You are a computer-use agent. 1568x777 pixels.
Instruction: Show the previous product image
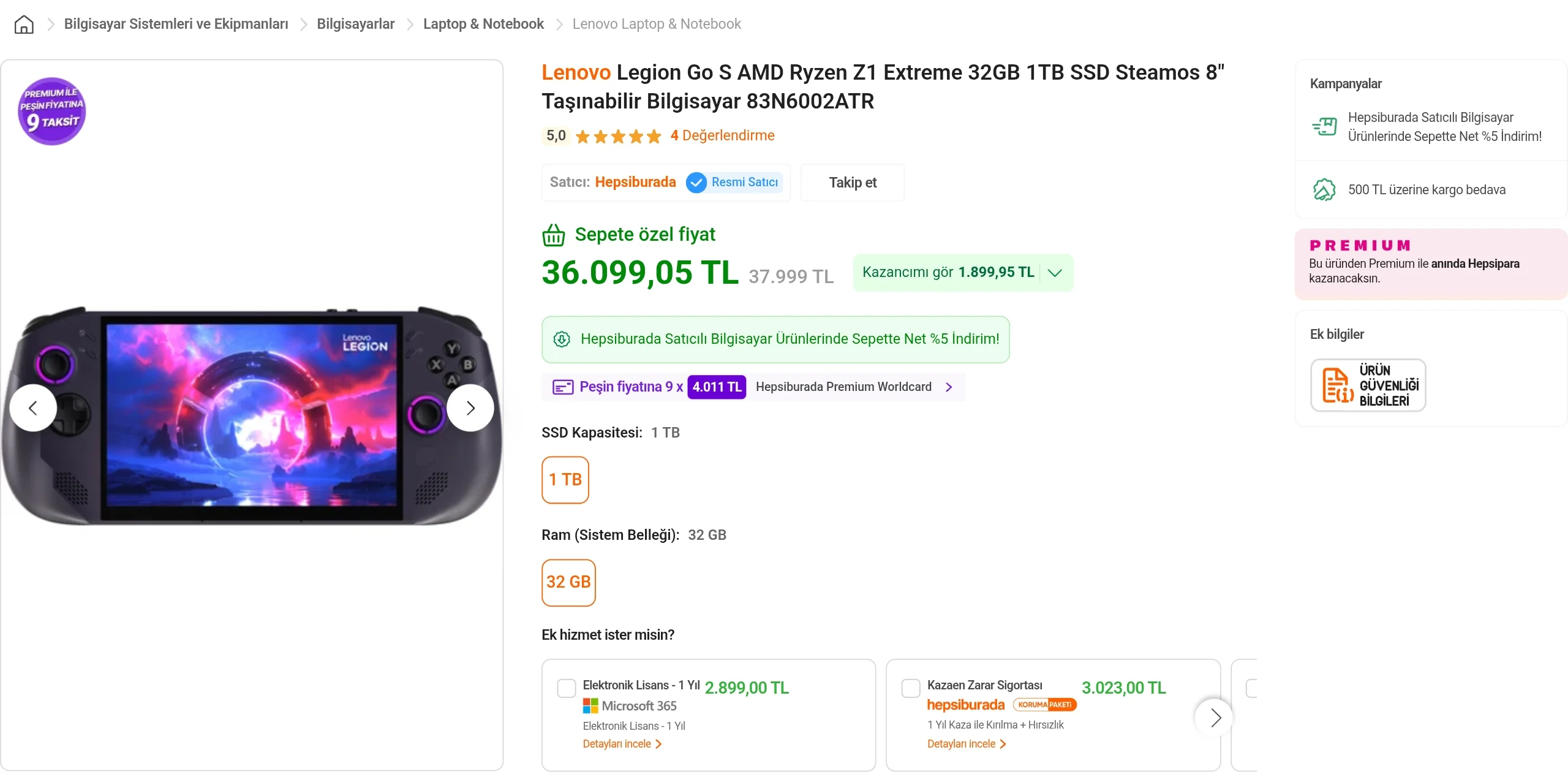pos(33,408)
